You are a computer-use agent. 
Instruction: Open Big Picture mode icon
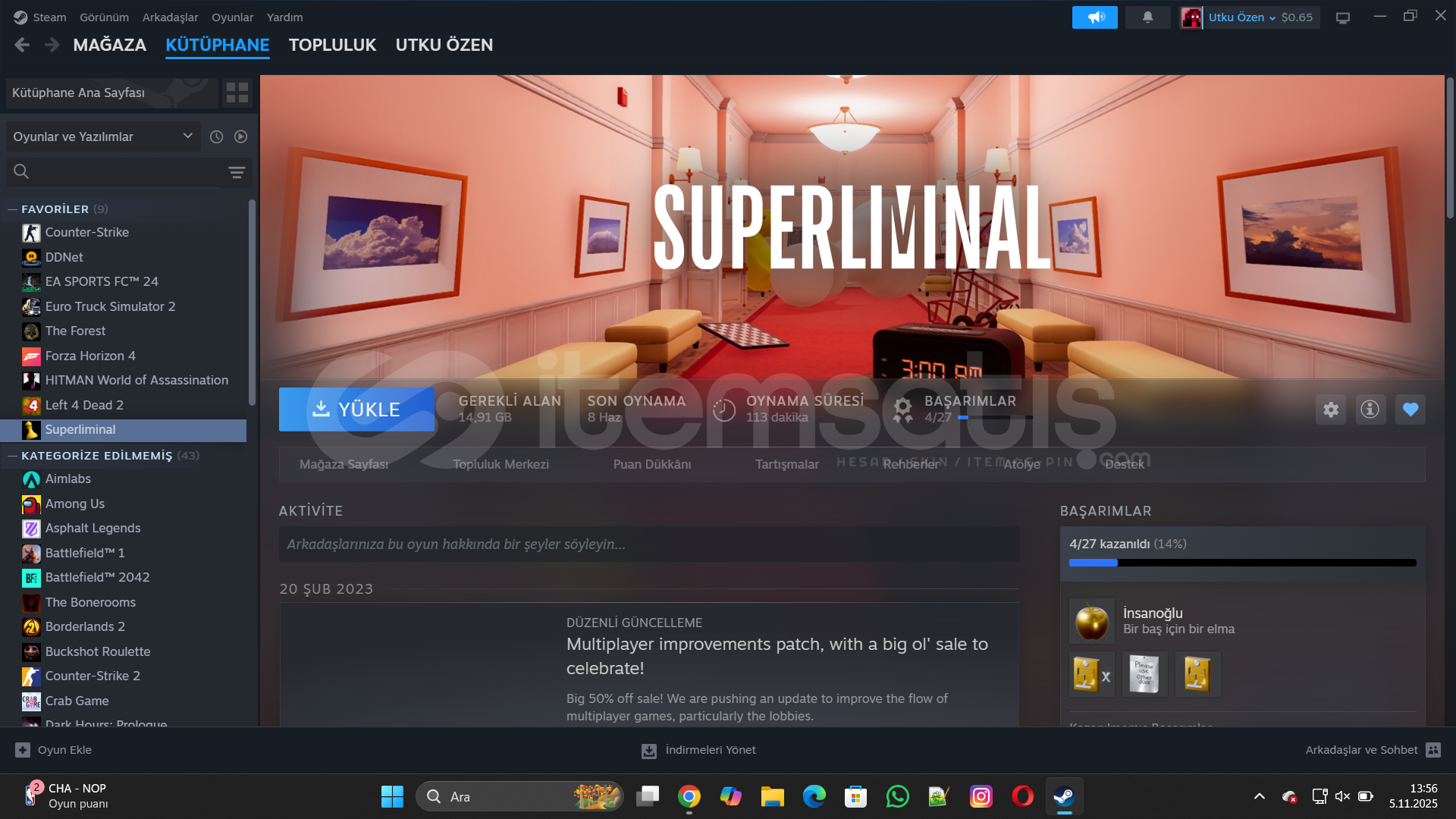(1342, 17)
